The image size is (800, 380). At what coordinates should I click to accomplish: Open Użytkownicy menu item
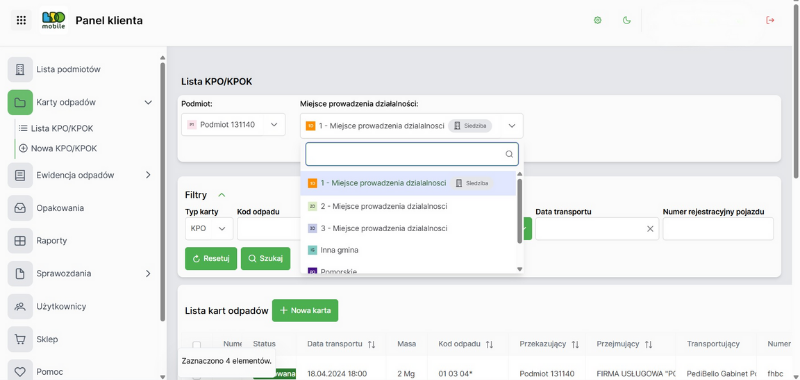[x=61, y=307]
